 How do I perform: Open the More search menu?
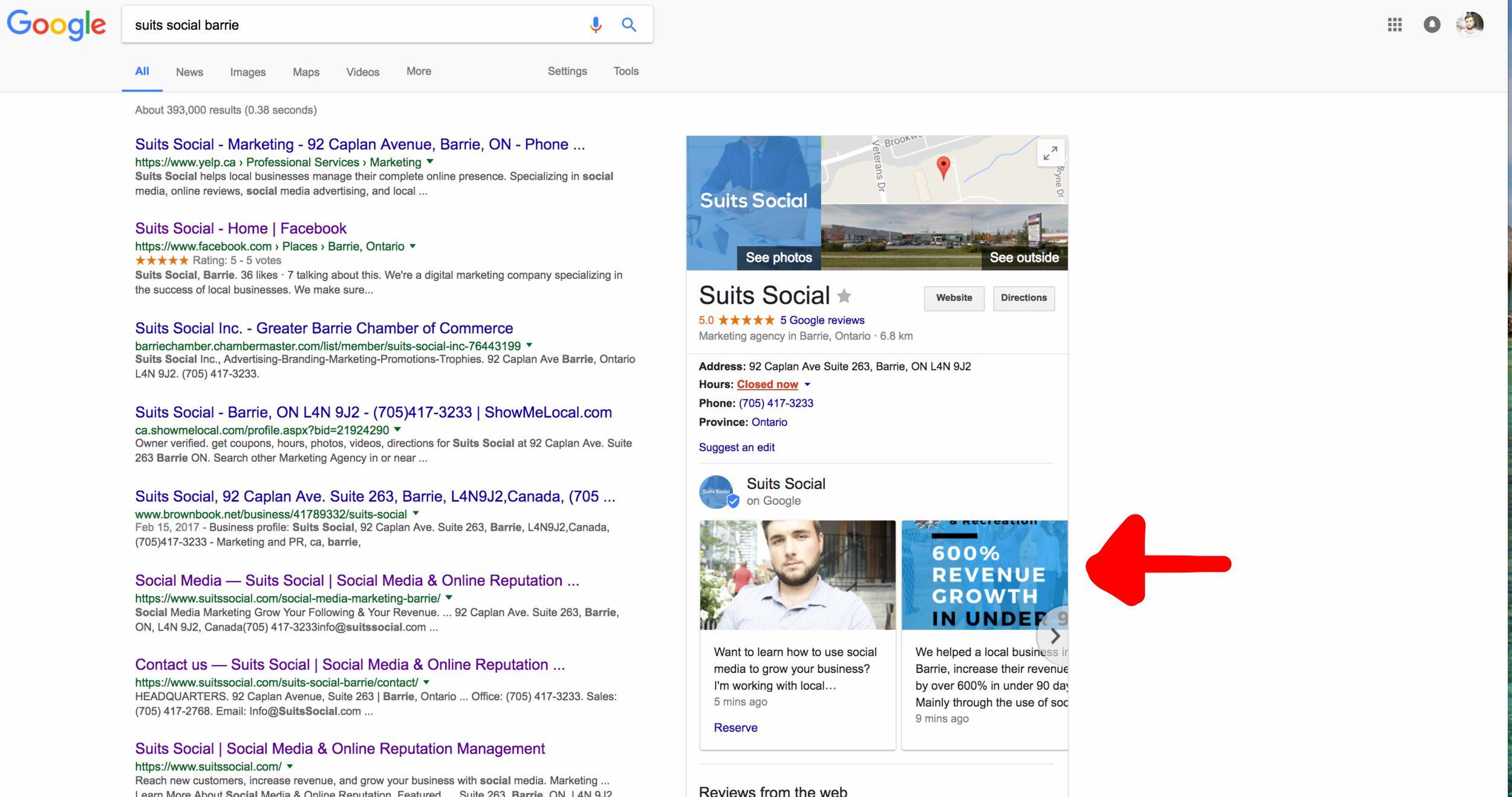click(419, 71)
